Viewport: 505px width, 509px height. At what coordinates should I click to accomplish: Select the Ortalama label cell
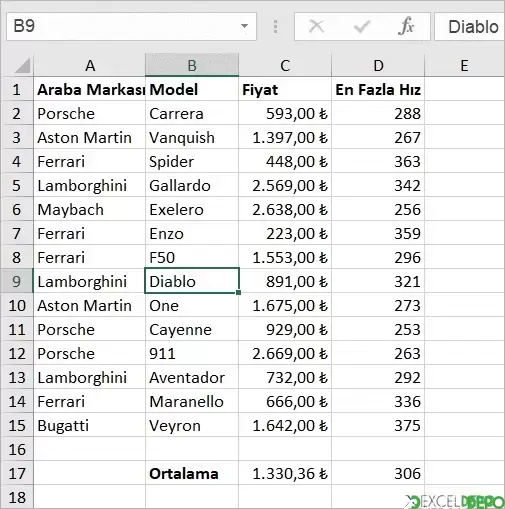click(x=192, y=473)
